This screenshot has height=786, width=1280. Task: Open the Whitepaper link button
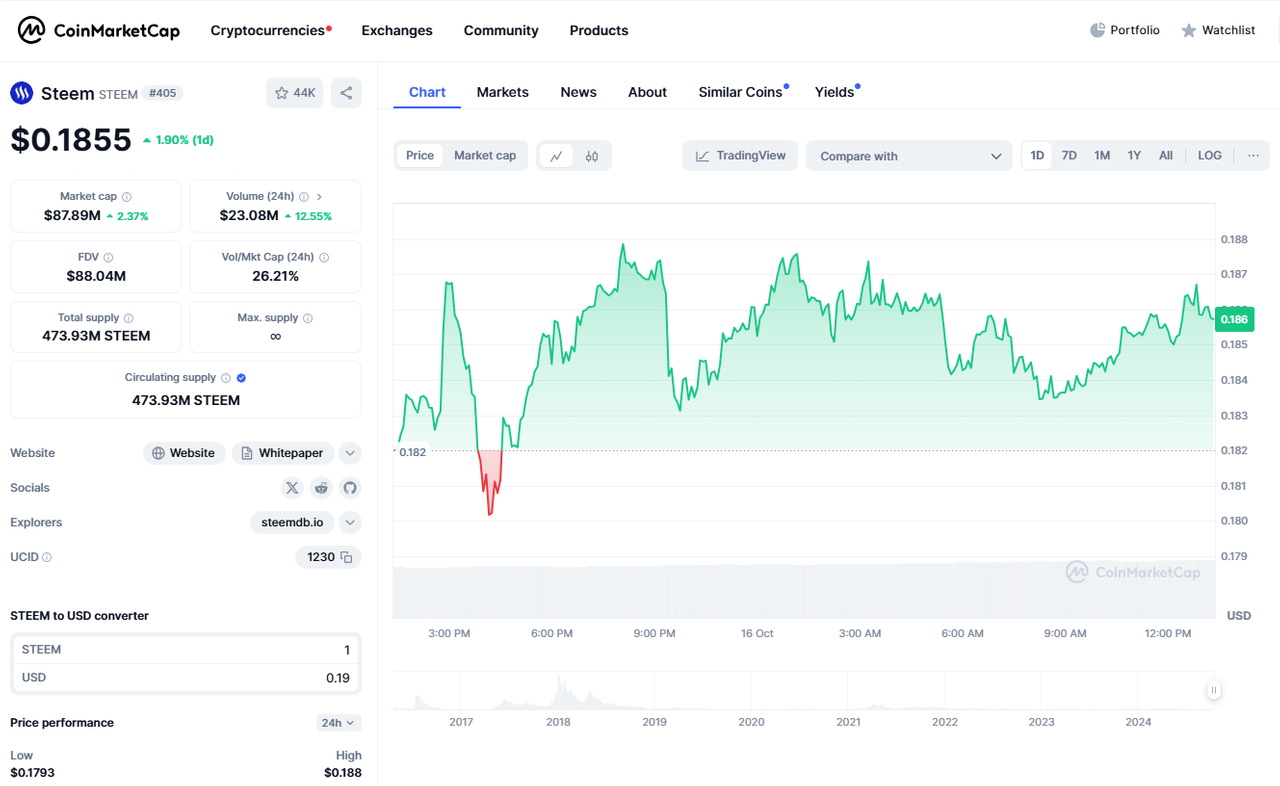pyautogui.click(x=282, y=453)
